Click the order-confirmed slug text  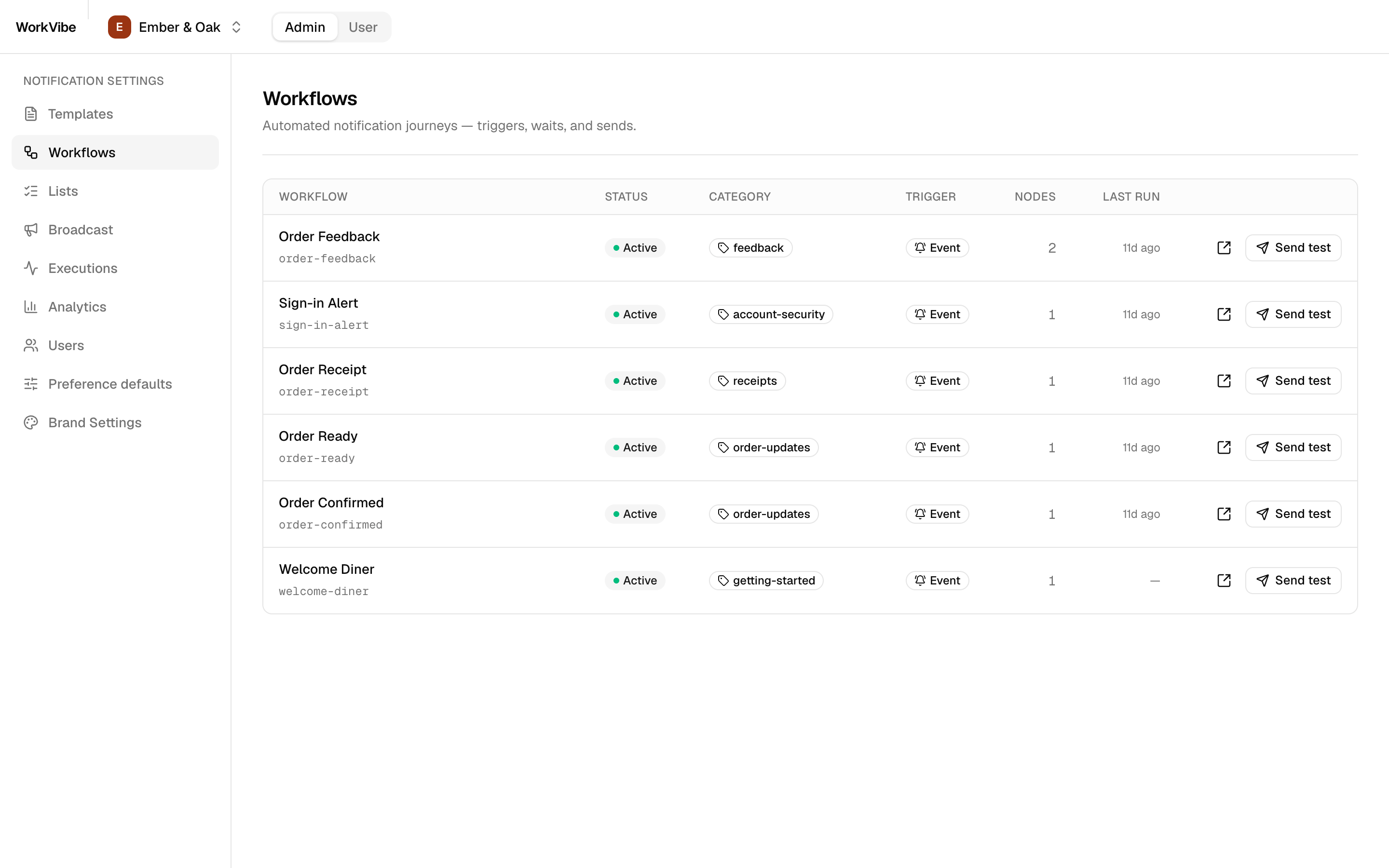tap(330, 525)
